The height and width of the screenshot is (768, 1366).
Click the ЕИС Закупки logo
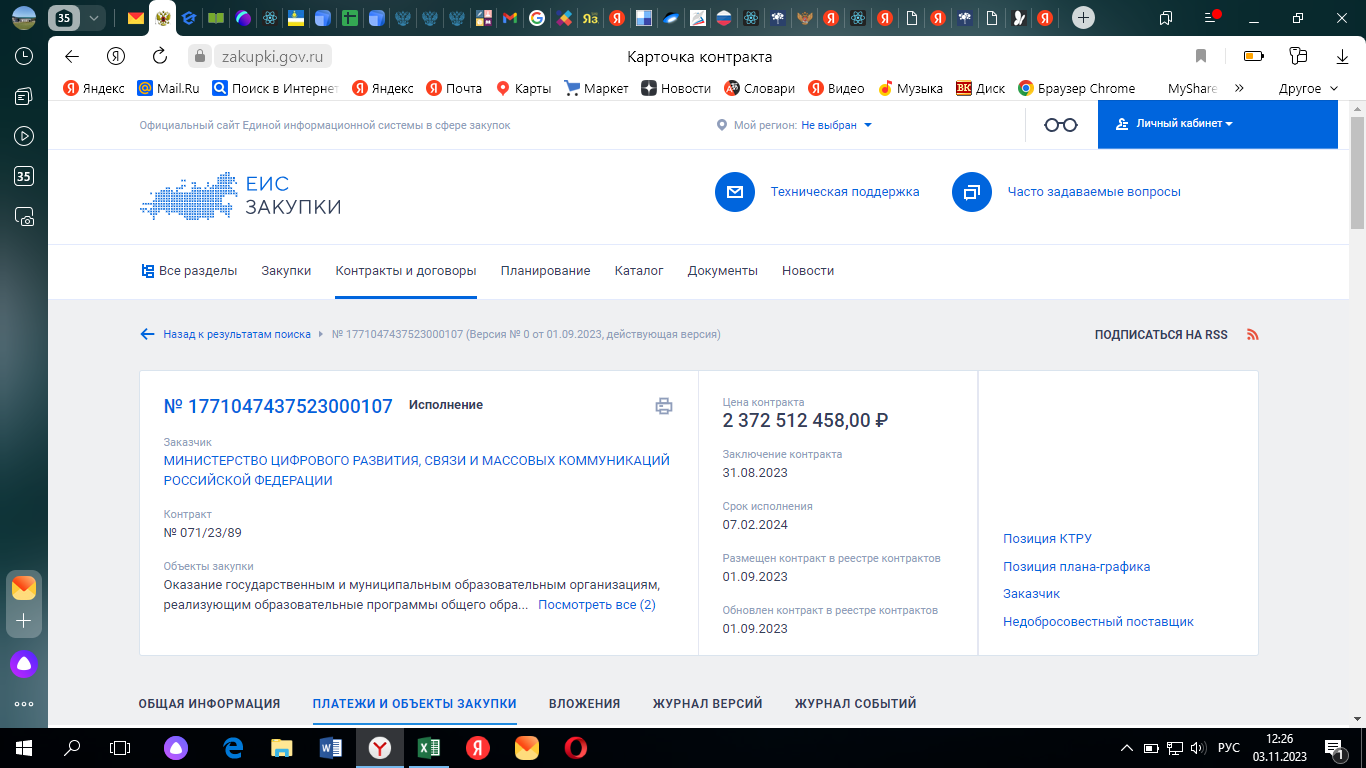(x=241, y=196)
